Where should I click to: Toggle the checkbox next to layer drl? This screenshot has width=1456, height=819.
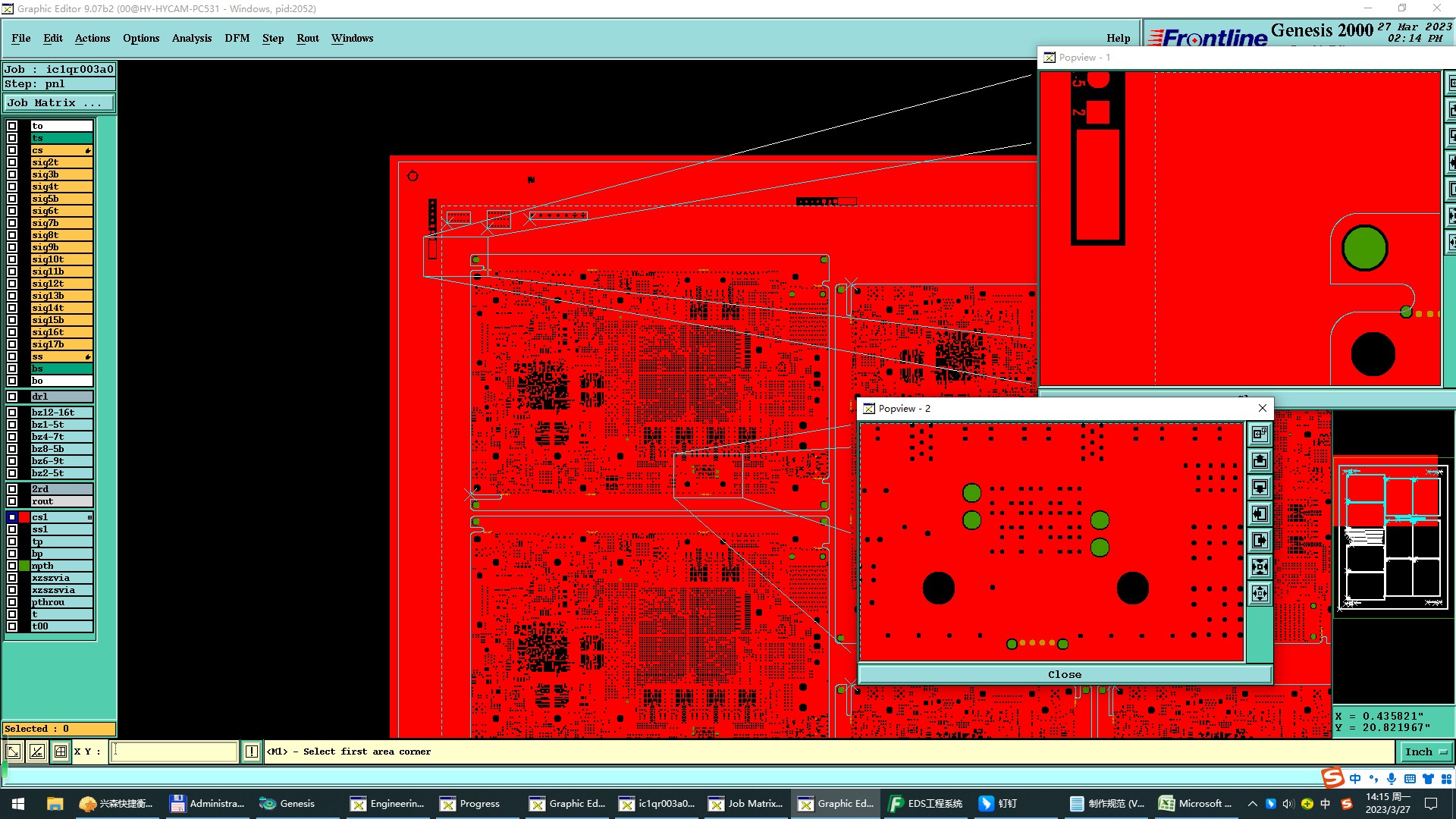coord(12,397)
